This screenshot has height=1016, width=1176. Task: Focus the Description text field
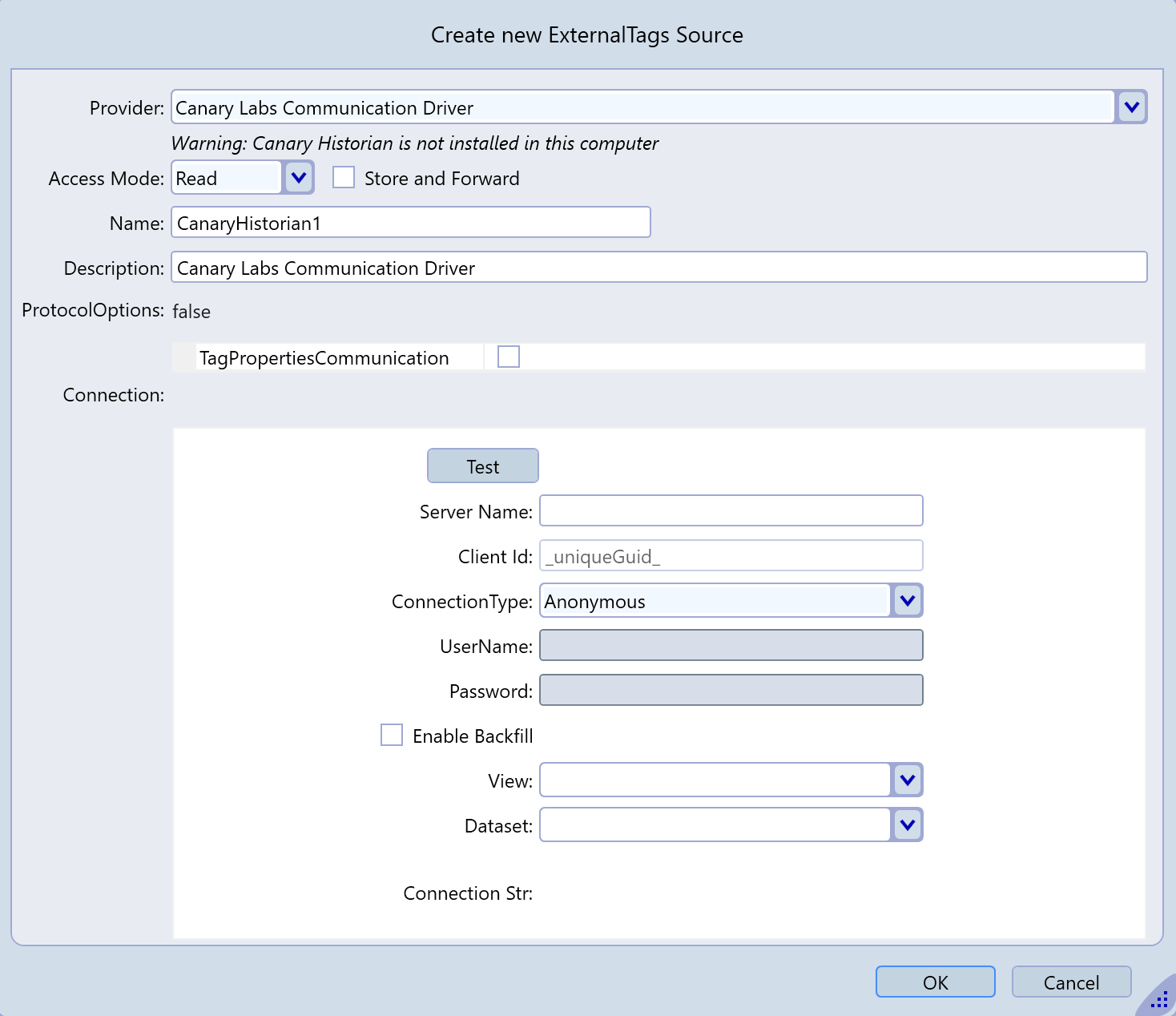click(658, 268)
